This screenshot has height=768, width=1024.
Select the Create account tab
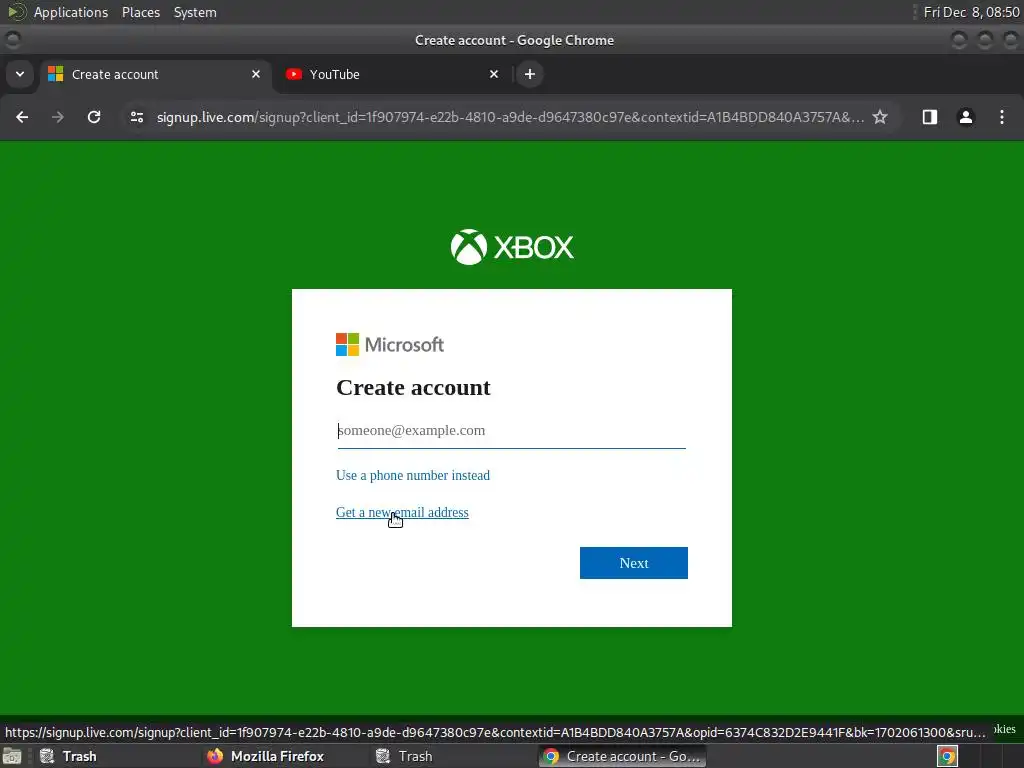(155, 74)
